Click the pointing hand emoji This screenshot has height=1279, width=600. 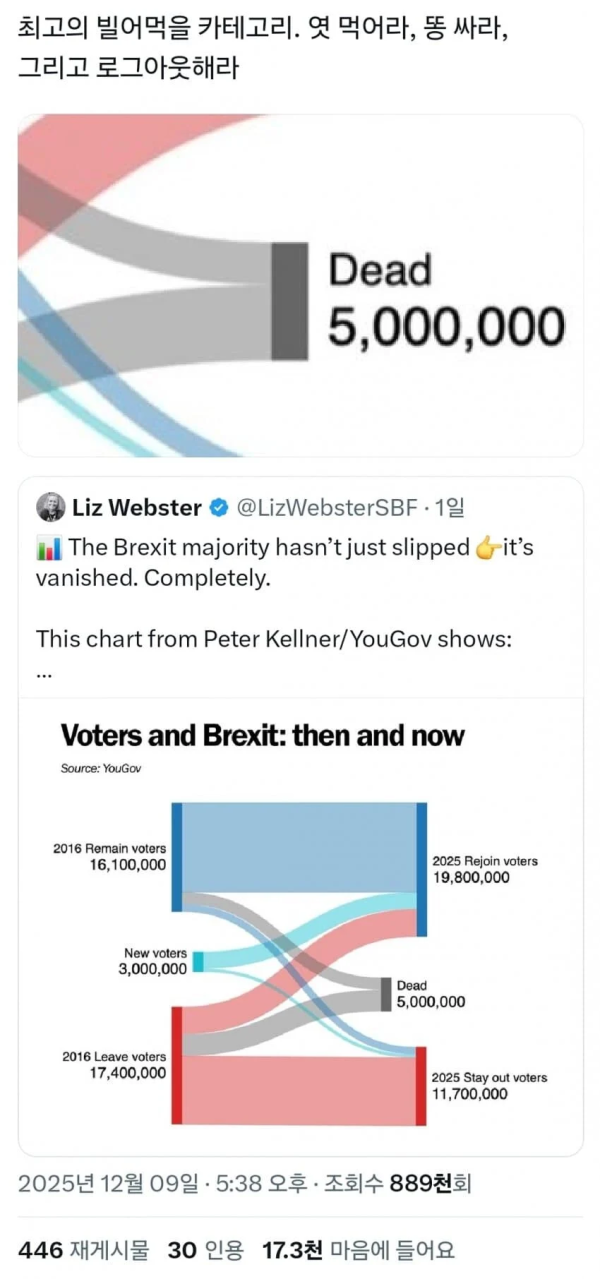487,548
